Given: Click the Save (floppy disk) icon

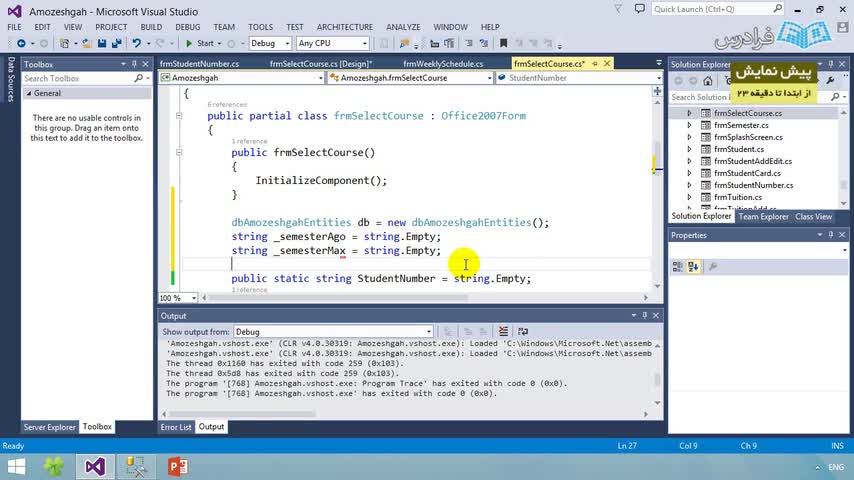Looking at the screenshot, I should pos(102,43).
